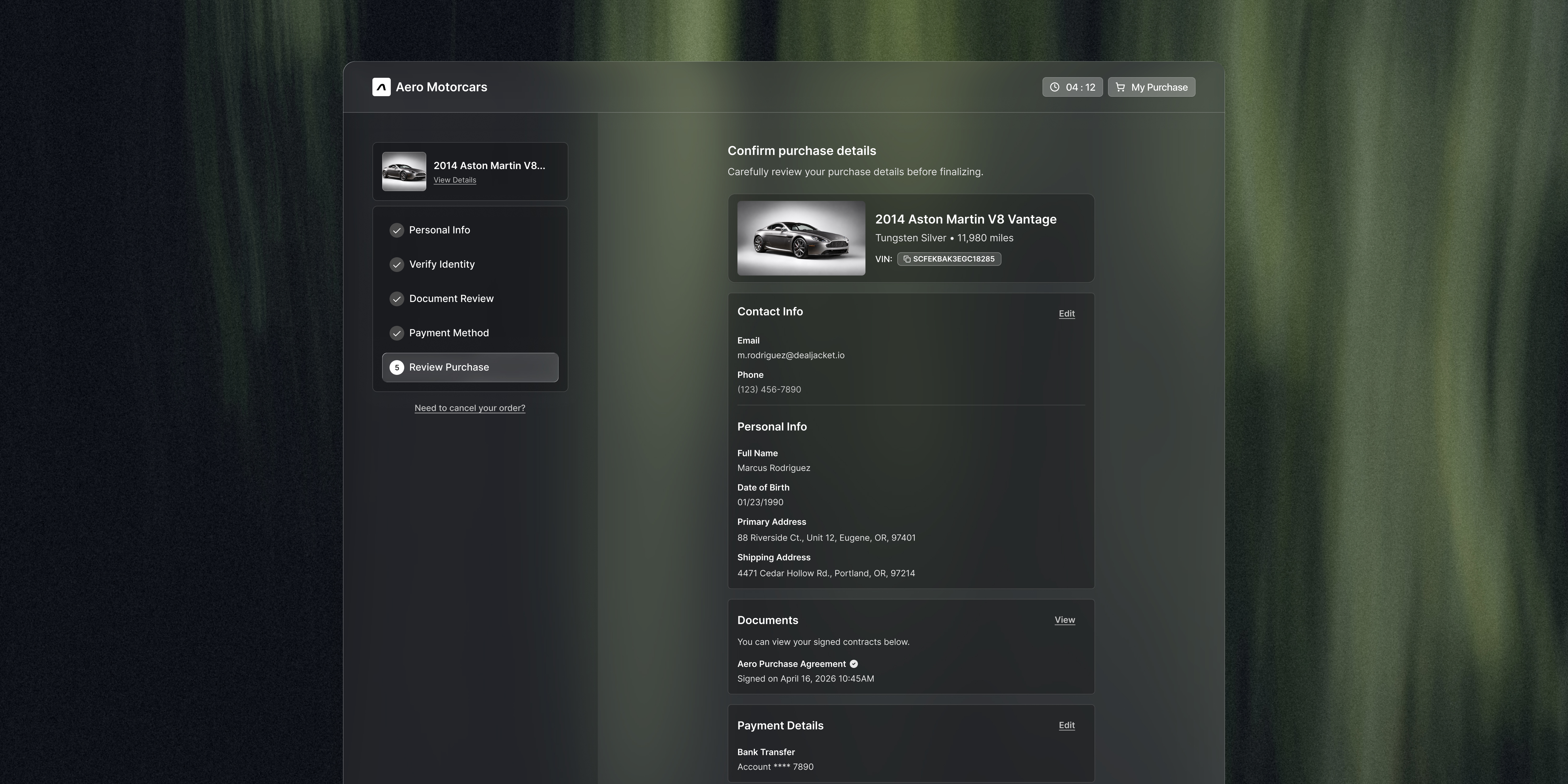Click the 04:12 timer pill
This screenshot has height=784, width=1568.
click(x=1072, y=87)
